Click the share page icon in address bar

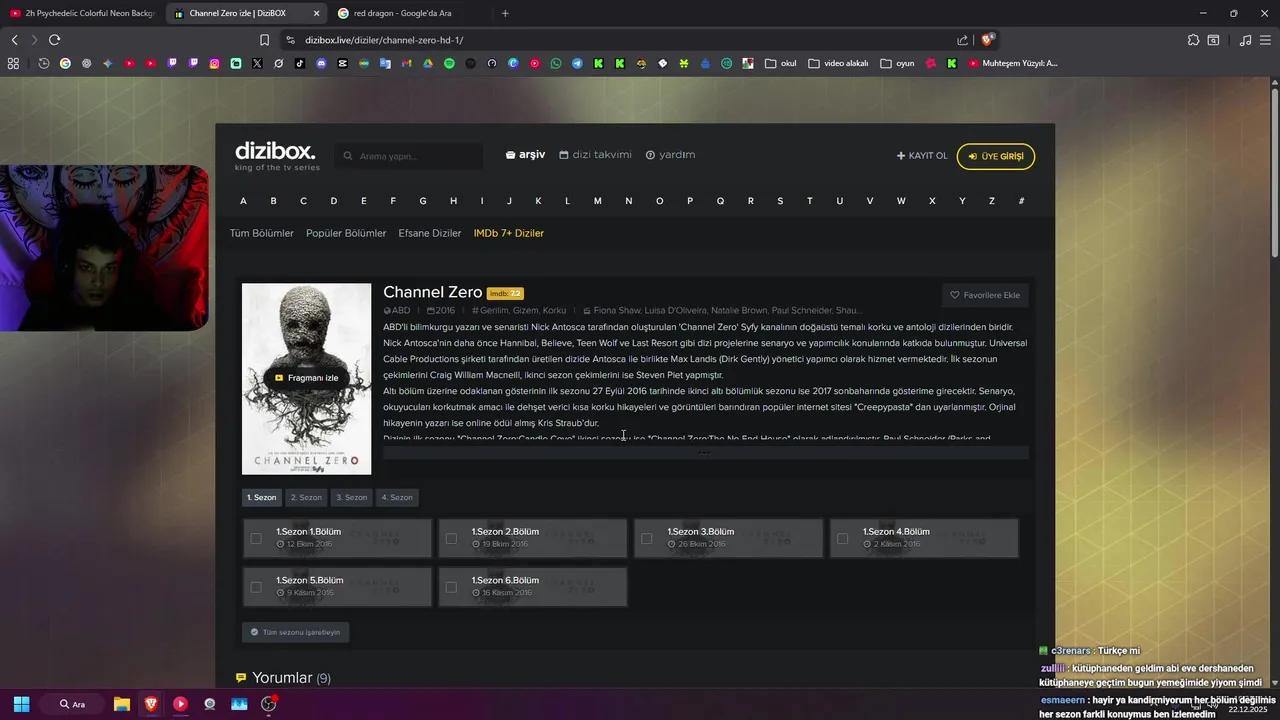point(962,40)
